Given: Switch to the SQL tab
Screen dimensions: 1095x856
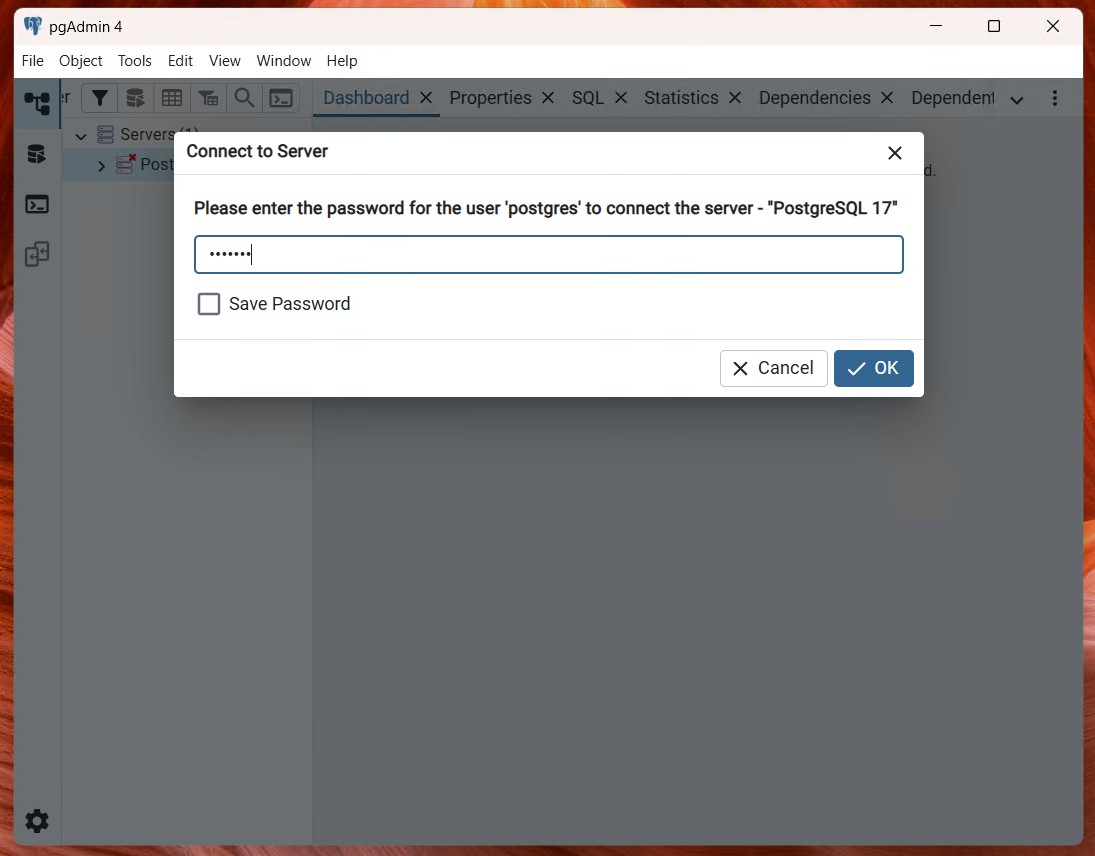Looking at the screenshot, I should point(588,98).
